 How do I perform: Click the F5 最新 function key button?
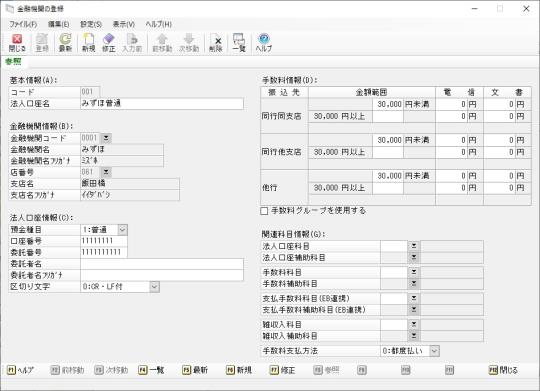point(195,370)
